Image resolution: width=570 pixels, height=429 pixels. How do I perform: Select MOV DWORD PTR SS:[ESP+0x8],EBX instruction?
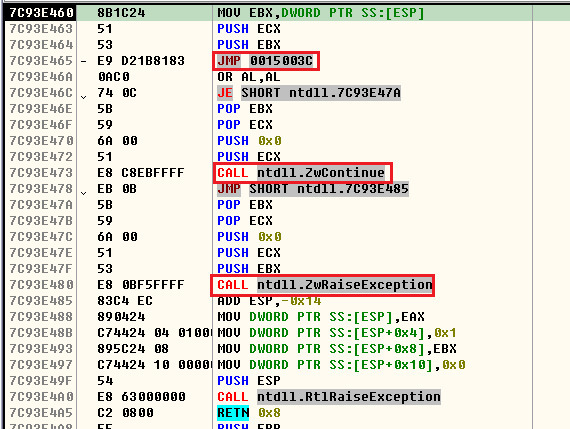point(337,349)
